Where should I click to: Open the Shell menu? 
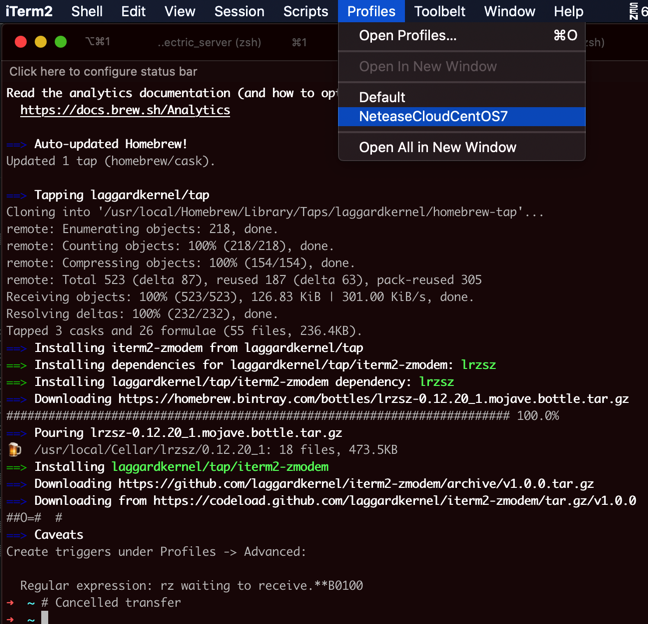(87, 11)
